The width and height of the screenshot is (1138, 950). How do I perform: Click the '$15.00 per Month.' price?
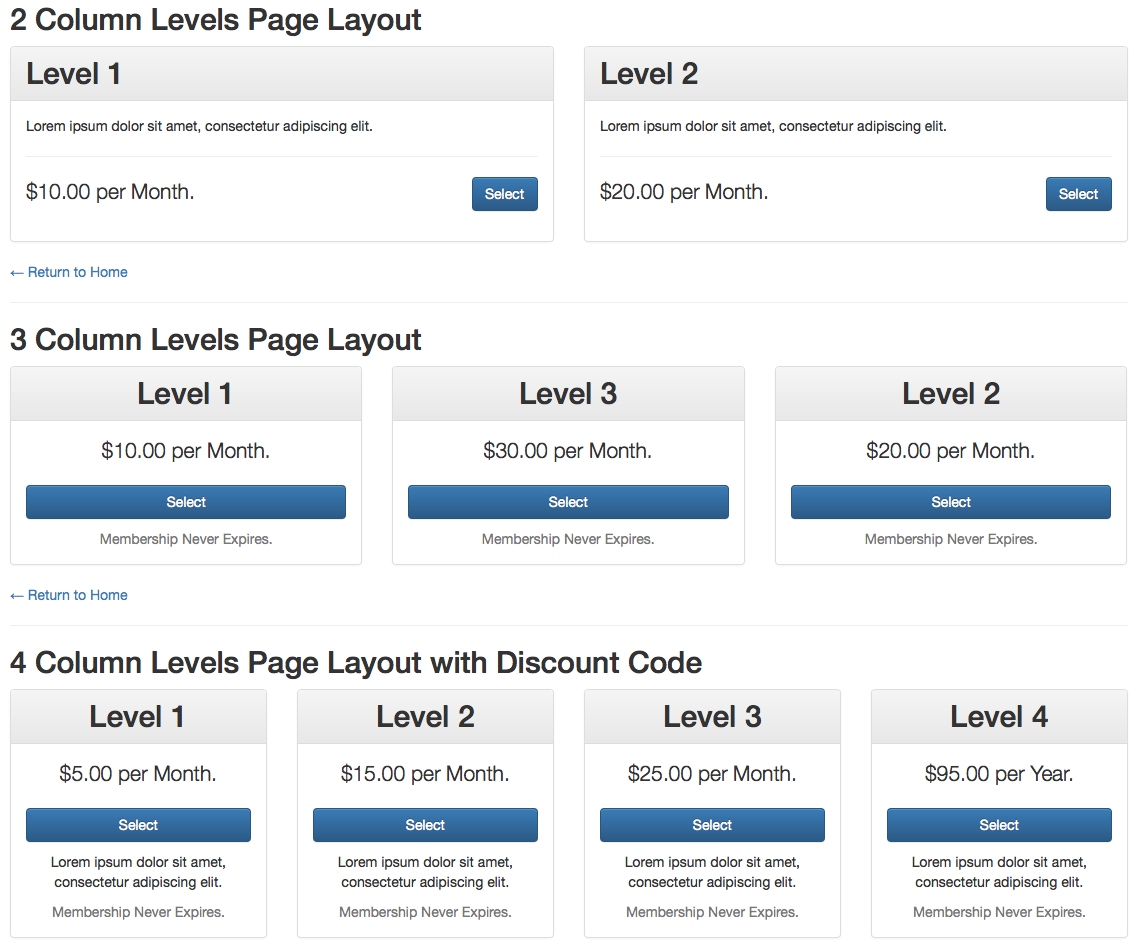pos(425,774)
